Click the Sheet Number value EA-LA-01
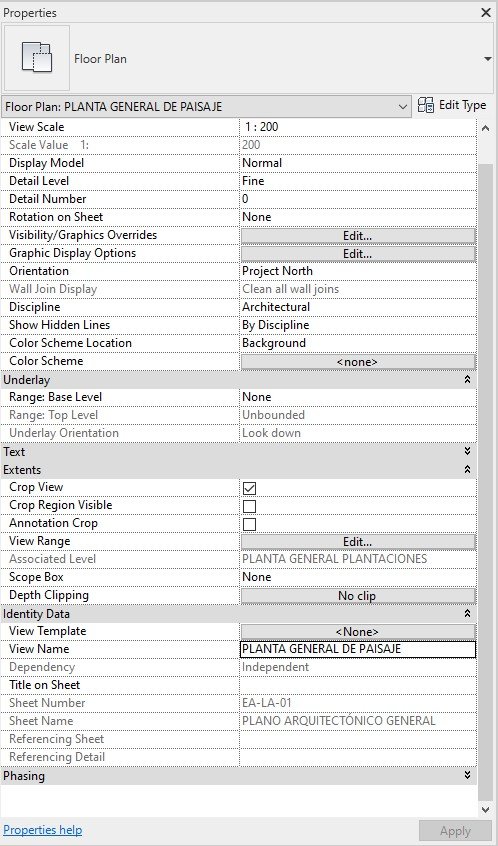Image resolution: width=498 pixels, height=846 pixels. click(x=267, y=703)
